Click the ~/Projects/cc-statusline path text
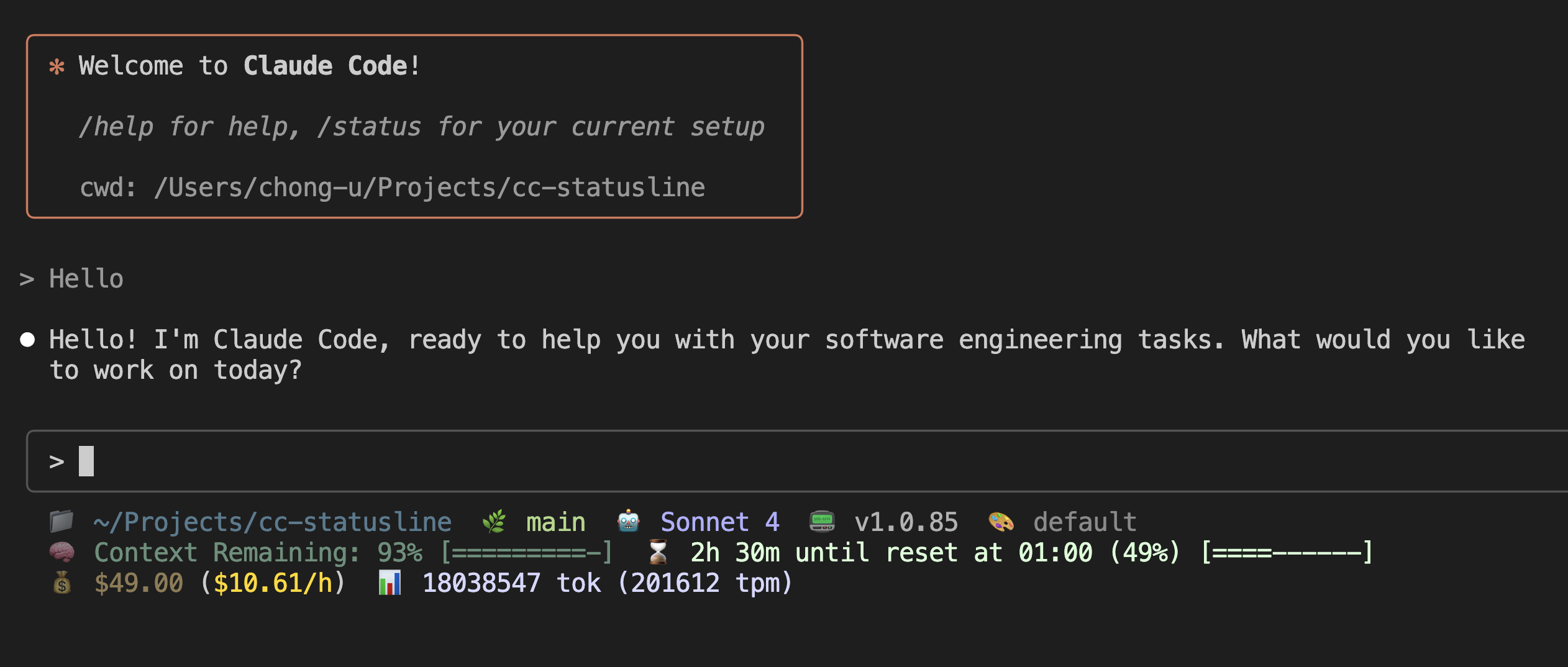1568x667 pixels. (273, 522)
